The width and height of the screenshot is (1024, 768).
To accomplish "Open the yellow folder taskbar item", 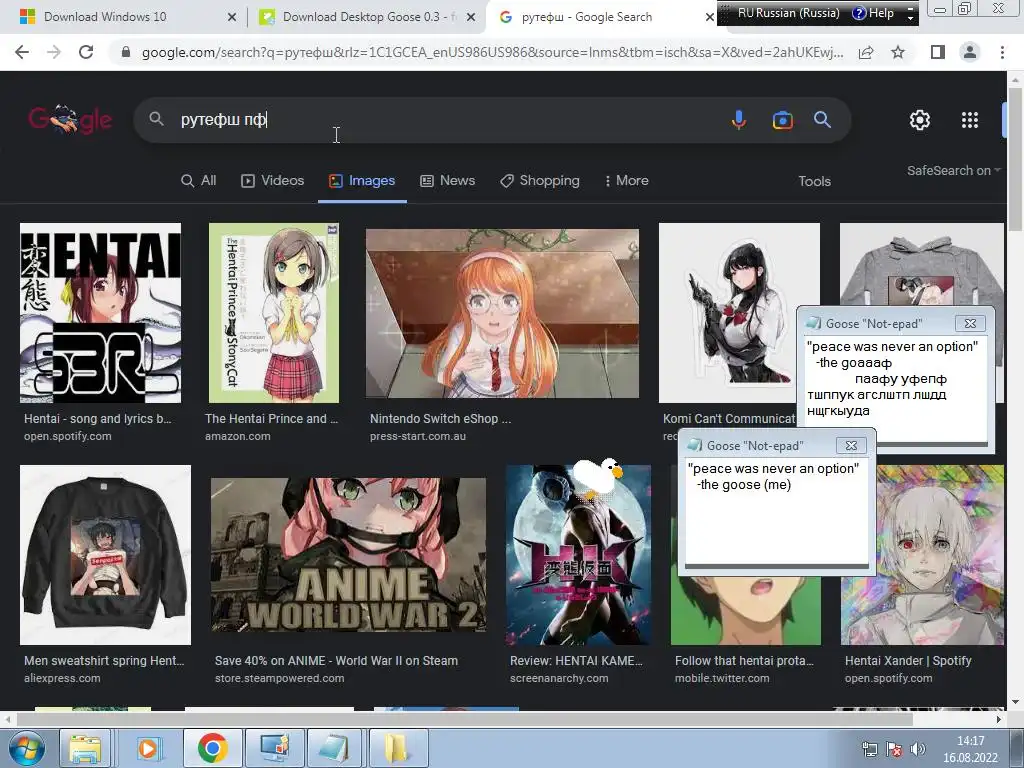I will click(x=396, y=748).
